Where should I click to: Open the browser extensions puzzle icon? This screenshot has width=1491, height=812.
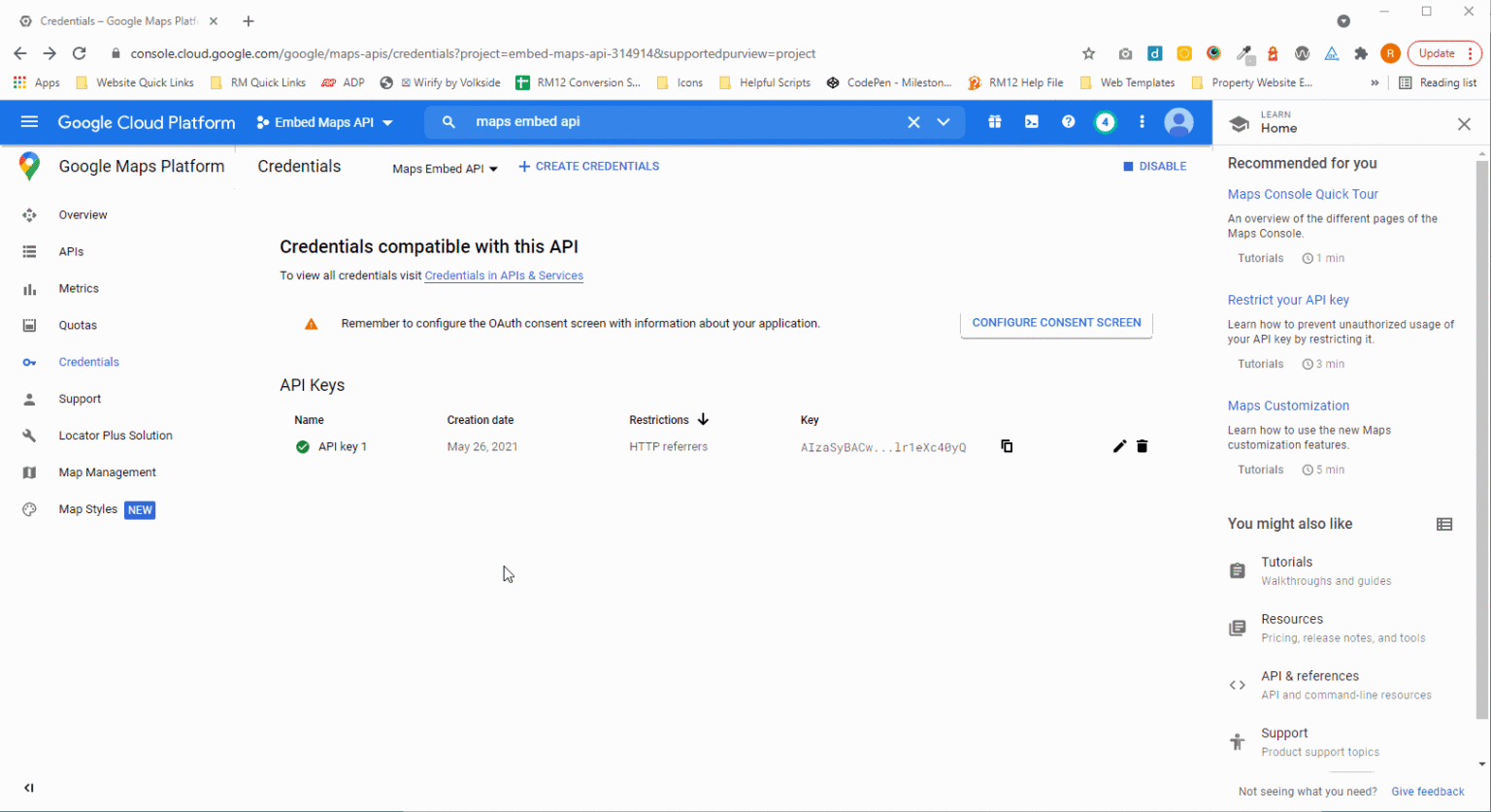[1361, 53]
